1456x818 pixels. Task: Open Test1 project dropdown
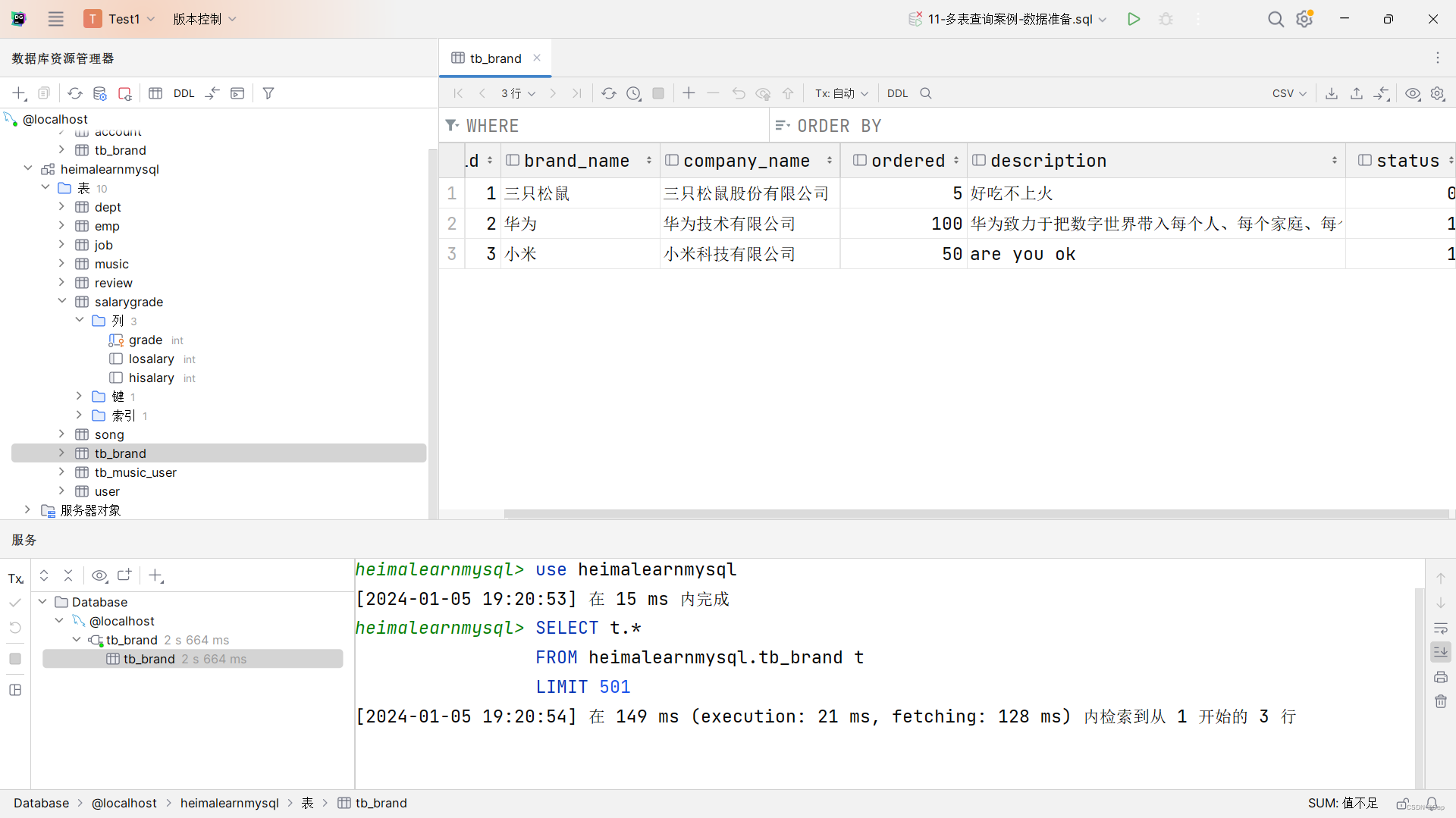(x=120, y=19)
